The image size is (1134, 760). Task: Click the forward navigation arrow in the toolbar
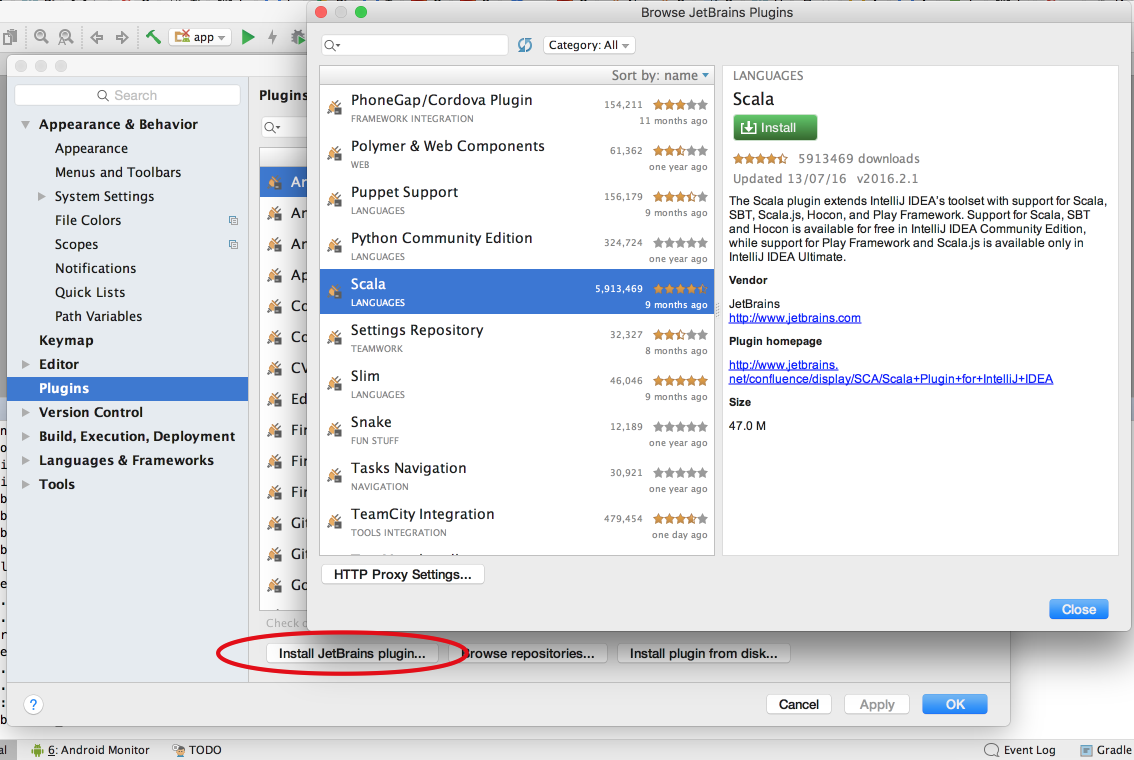click(x=122, y=37)
